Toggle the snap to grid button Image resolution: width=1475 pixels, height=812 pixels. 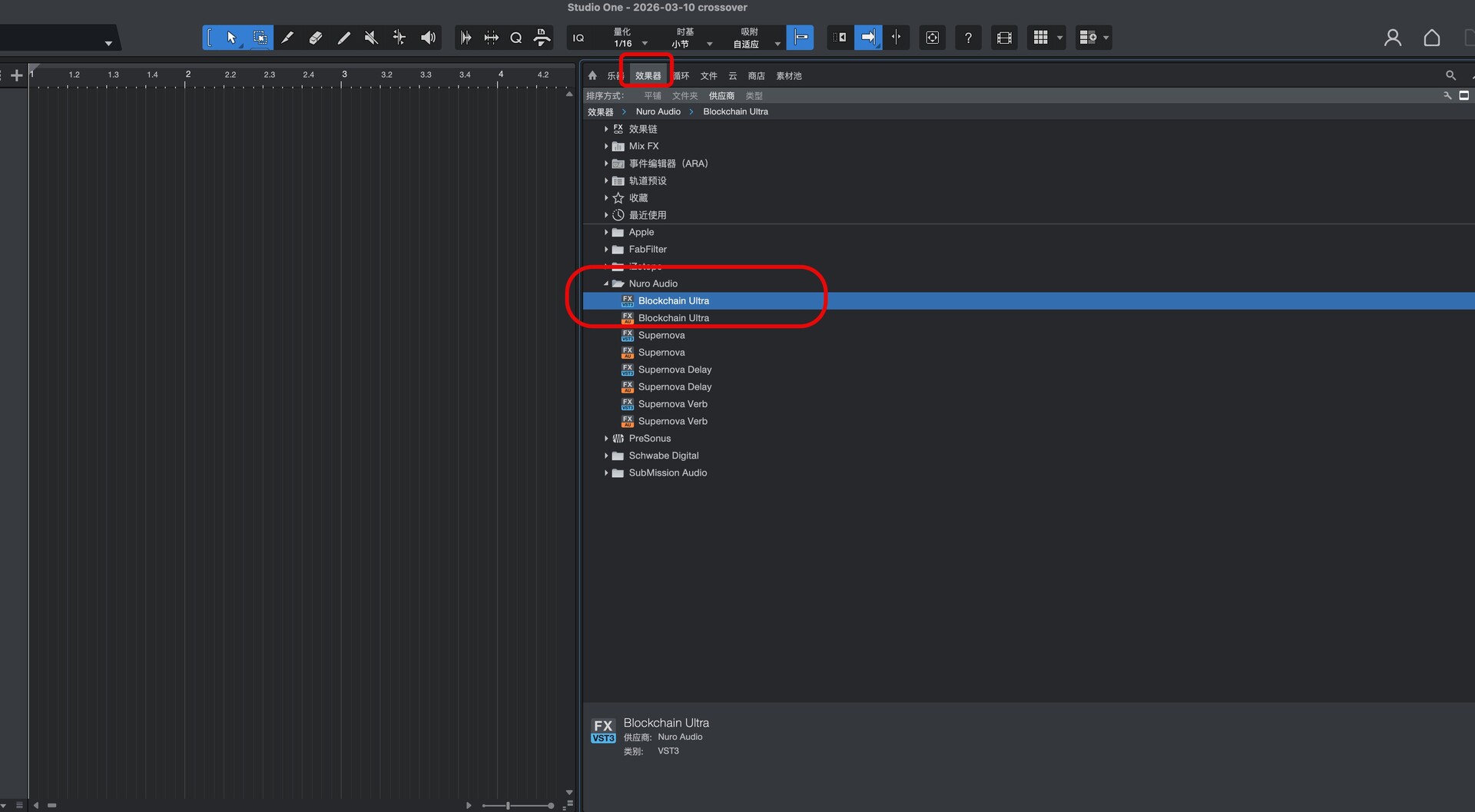[800, 38]
